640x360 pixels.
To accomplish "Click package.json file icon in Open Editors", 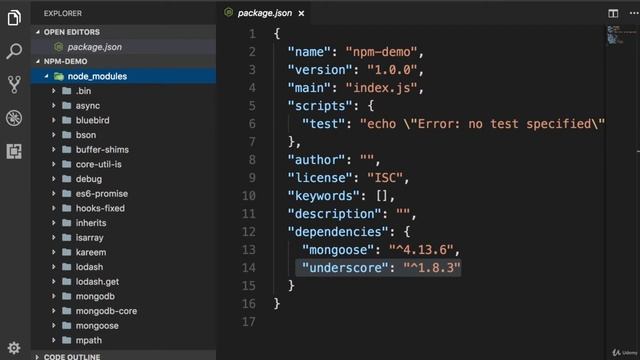I will [59, 47].
